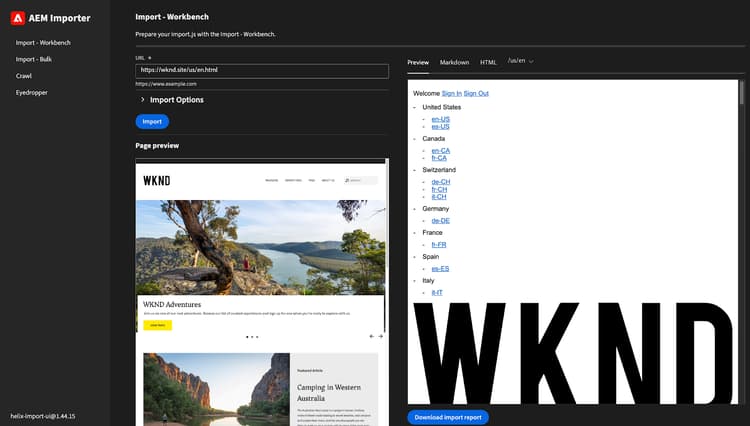
Task: Click carousel previous arrow in page preview
Action: [x=372, y=337]
